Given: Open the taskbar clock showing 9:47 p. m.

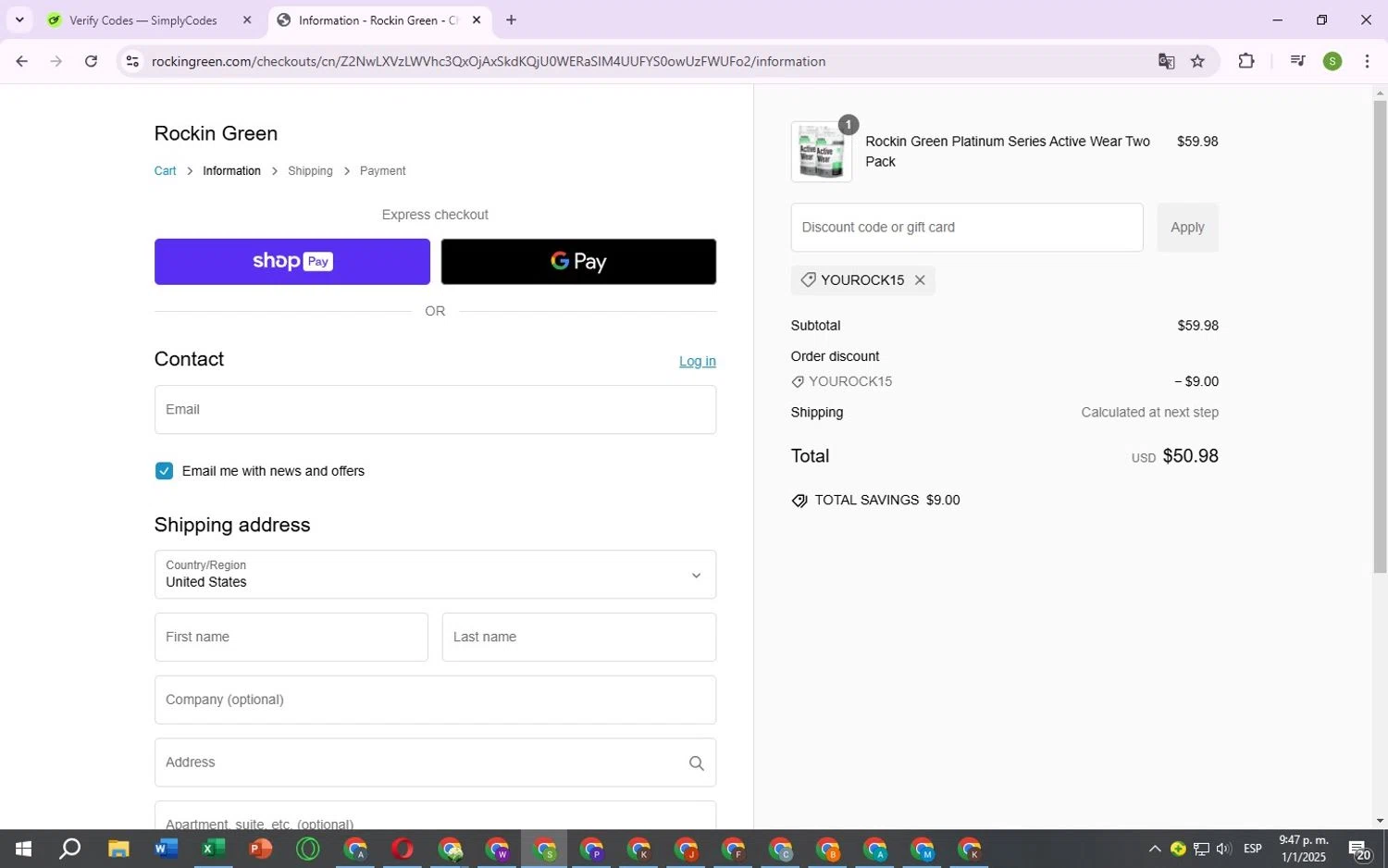Looking at the screenshot, I should tap(1303, 849).
